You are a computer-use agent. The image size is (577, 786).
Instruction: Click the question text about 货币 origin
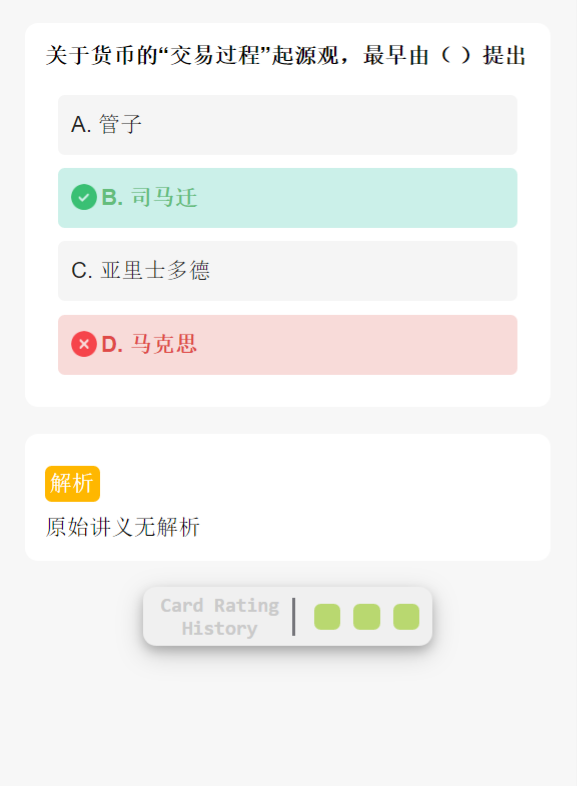click(286, 55)
